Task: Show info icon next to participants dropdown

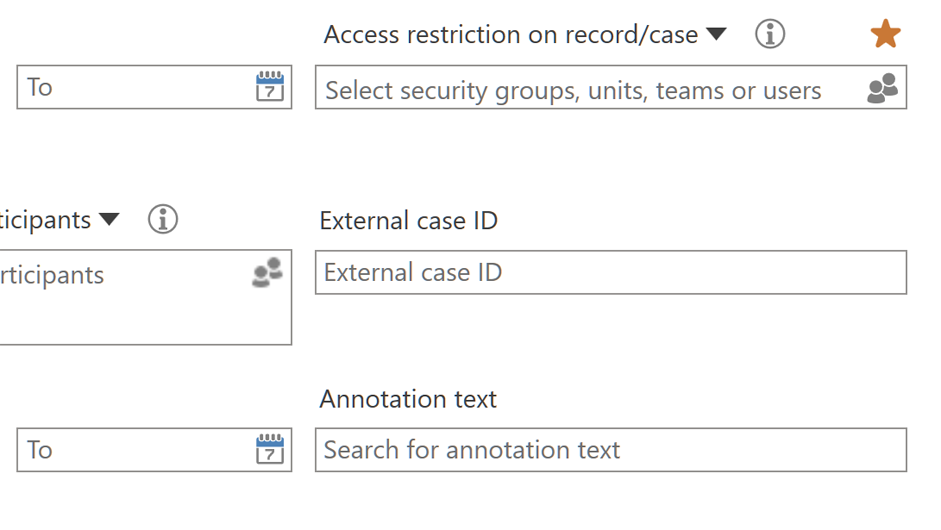Action: pyautogui.click(x=162, y=219)
